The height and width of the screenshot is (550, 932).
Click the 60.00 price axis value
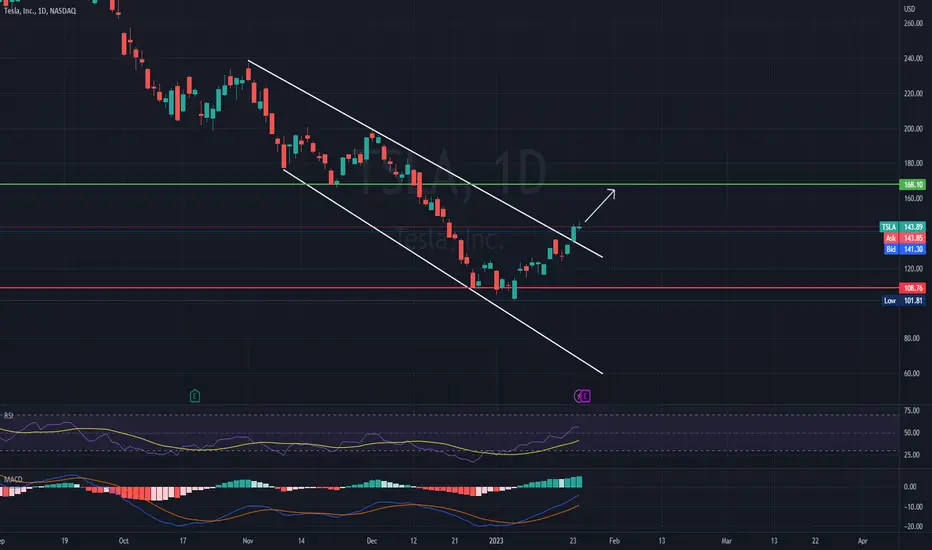tap(912, 373)
